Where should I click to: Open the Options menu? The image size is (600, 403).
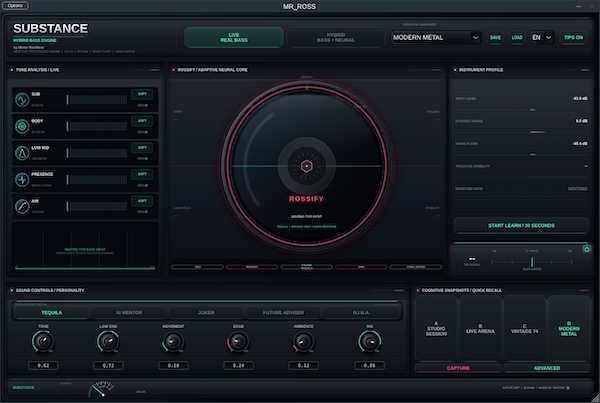[x=15, y=6]
